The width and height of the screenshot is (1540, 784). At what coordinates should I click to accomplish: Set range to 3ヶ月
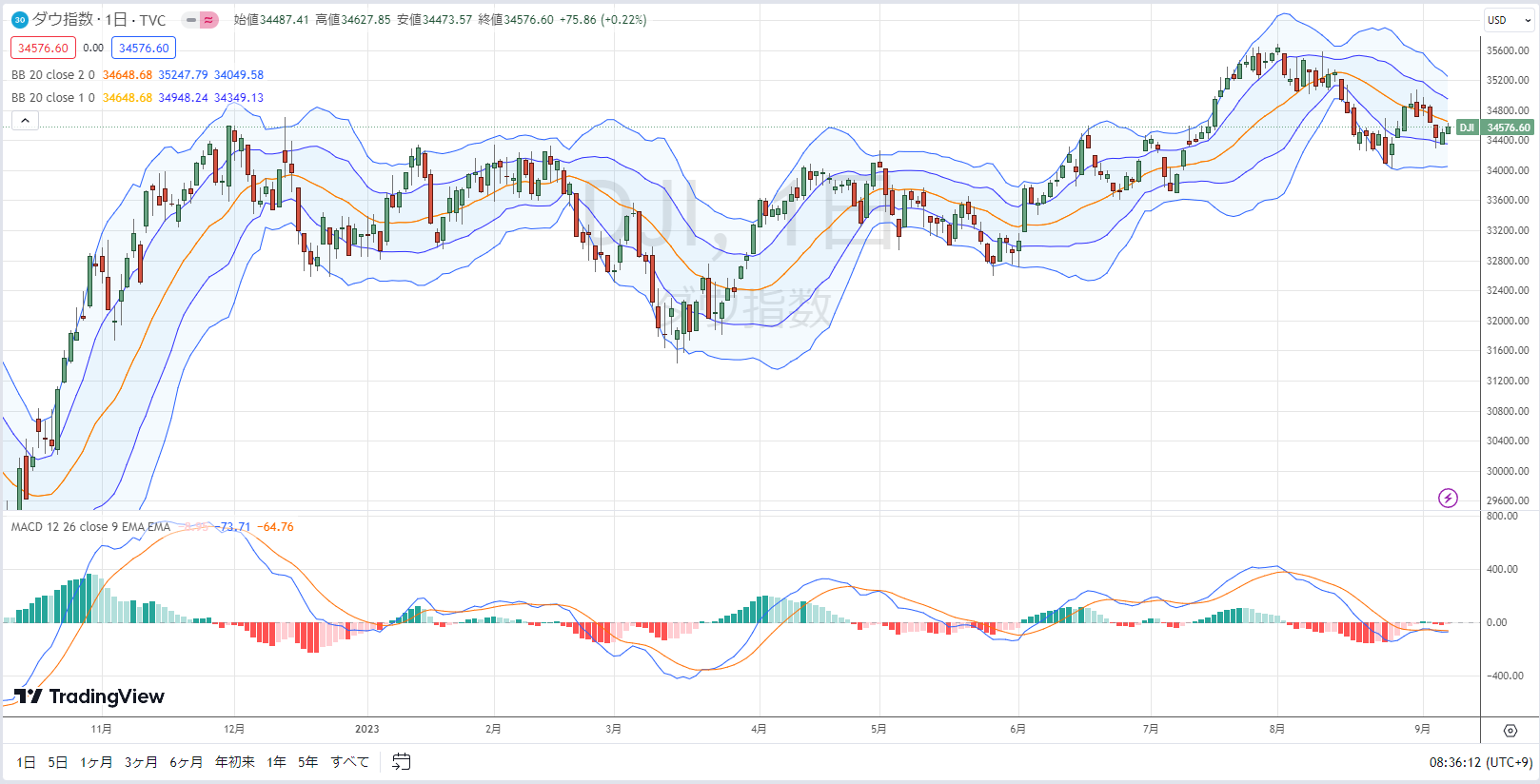point(141,762)
